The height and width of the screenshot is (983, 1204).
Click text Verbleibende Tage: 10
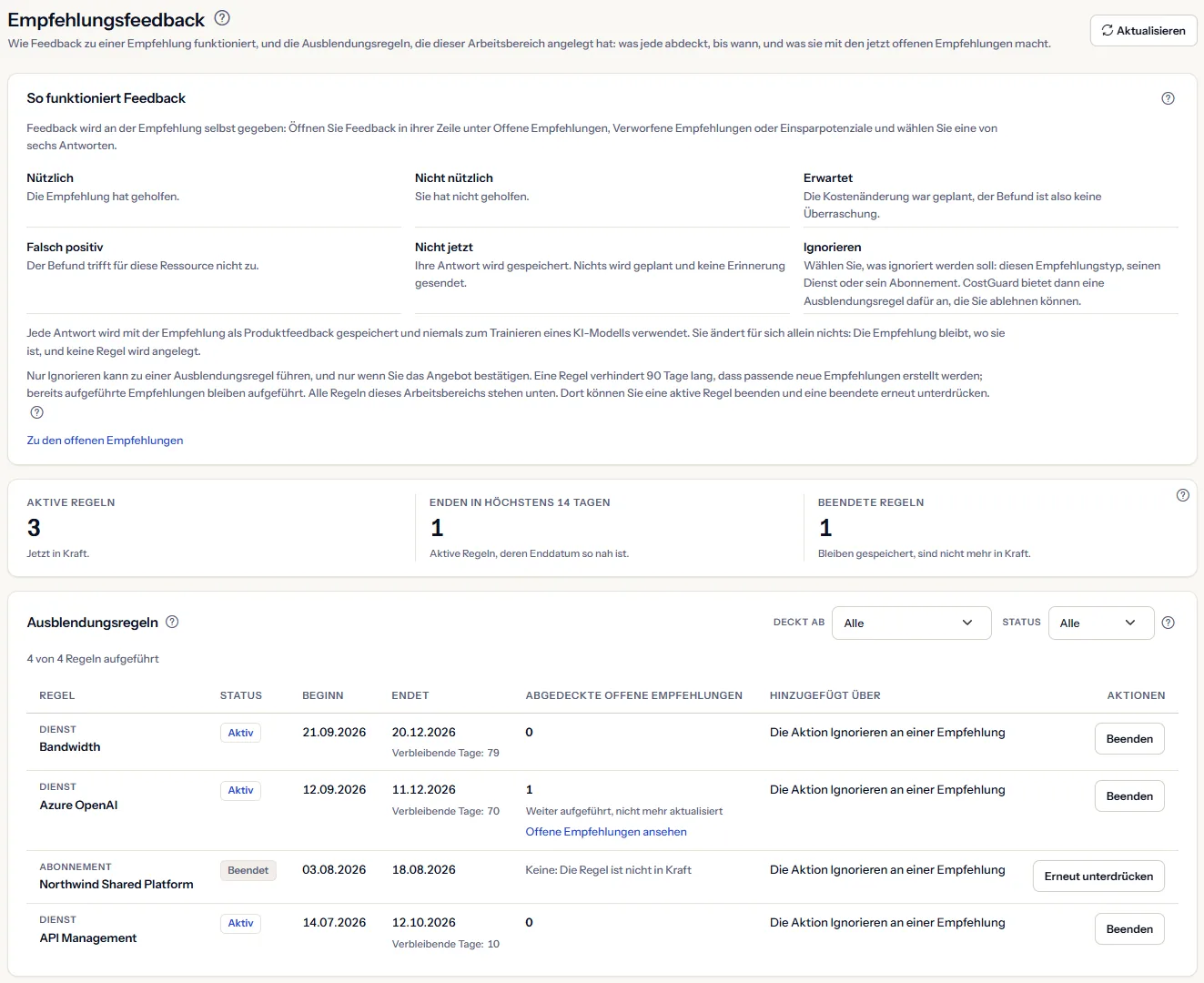[x=446, y=944]
